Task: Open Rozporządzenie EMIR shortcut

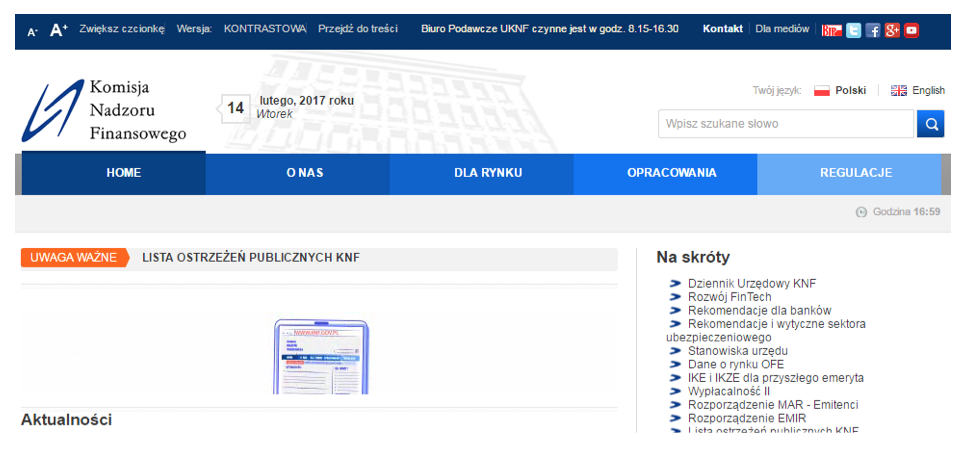Action: pos(747,419)
